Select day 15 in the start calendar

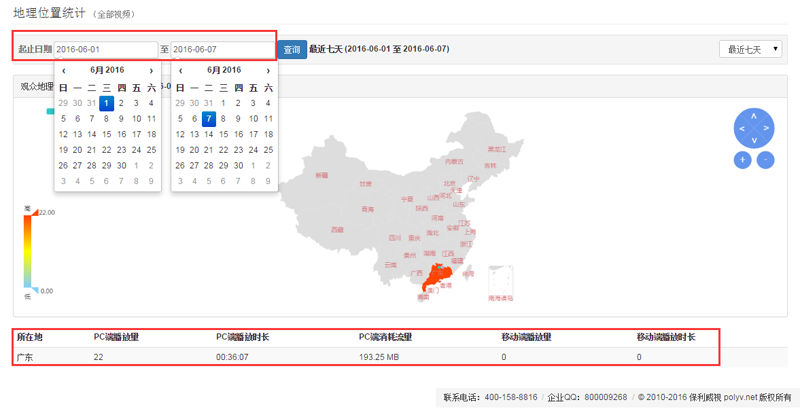pyautogui.click(x=107, y=134)
